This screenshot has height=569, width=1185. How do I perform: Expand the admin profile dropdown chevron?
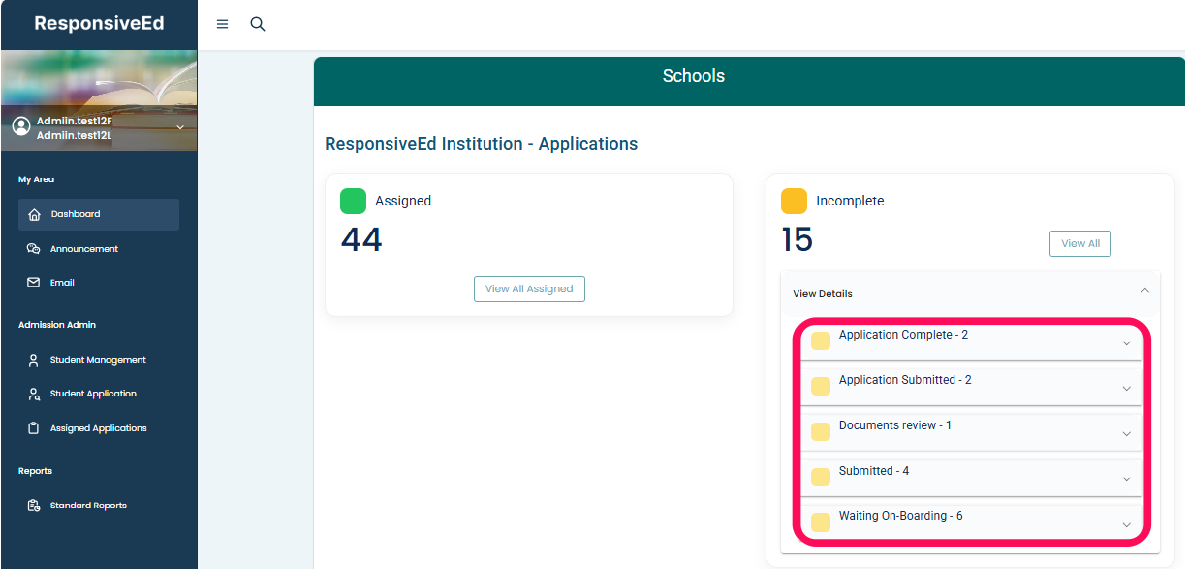click(x=180, y=127)
